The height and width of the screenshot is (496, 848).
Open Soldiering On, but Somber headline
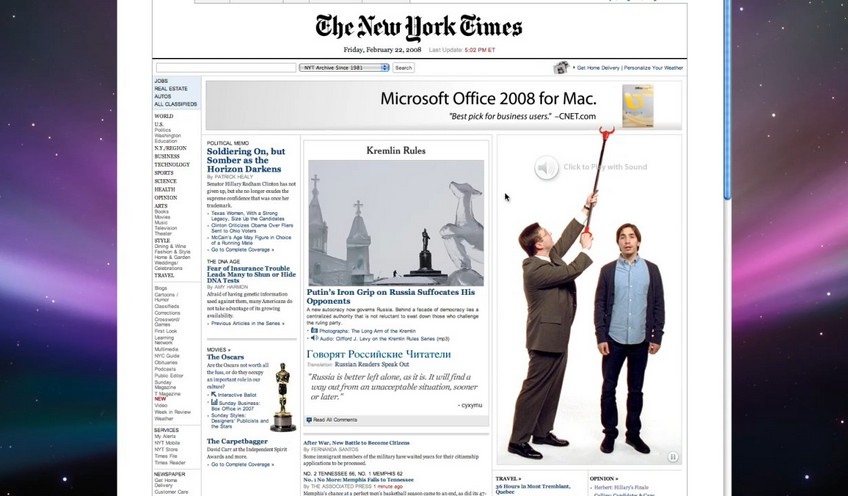[246, 160]
